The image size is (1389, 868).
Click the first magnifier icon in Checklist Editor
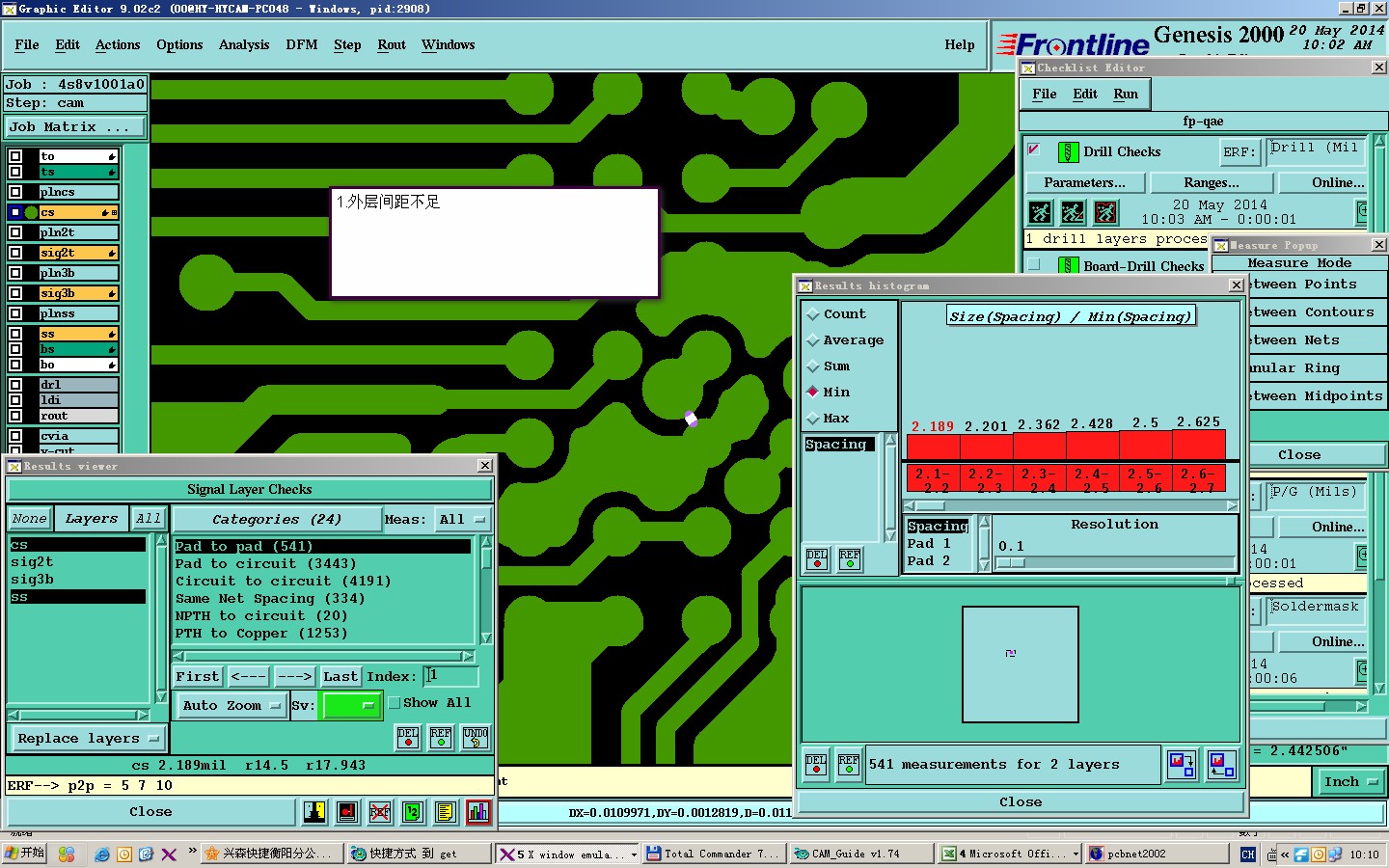[1363, 210]
